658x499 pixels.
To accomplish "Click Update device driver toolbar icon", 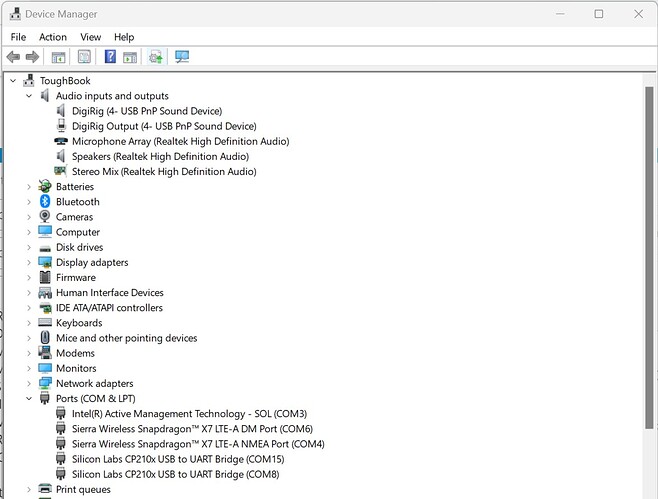I will [156, 57].
